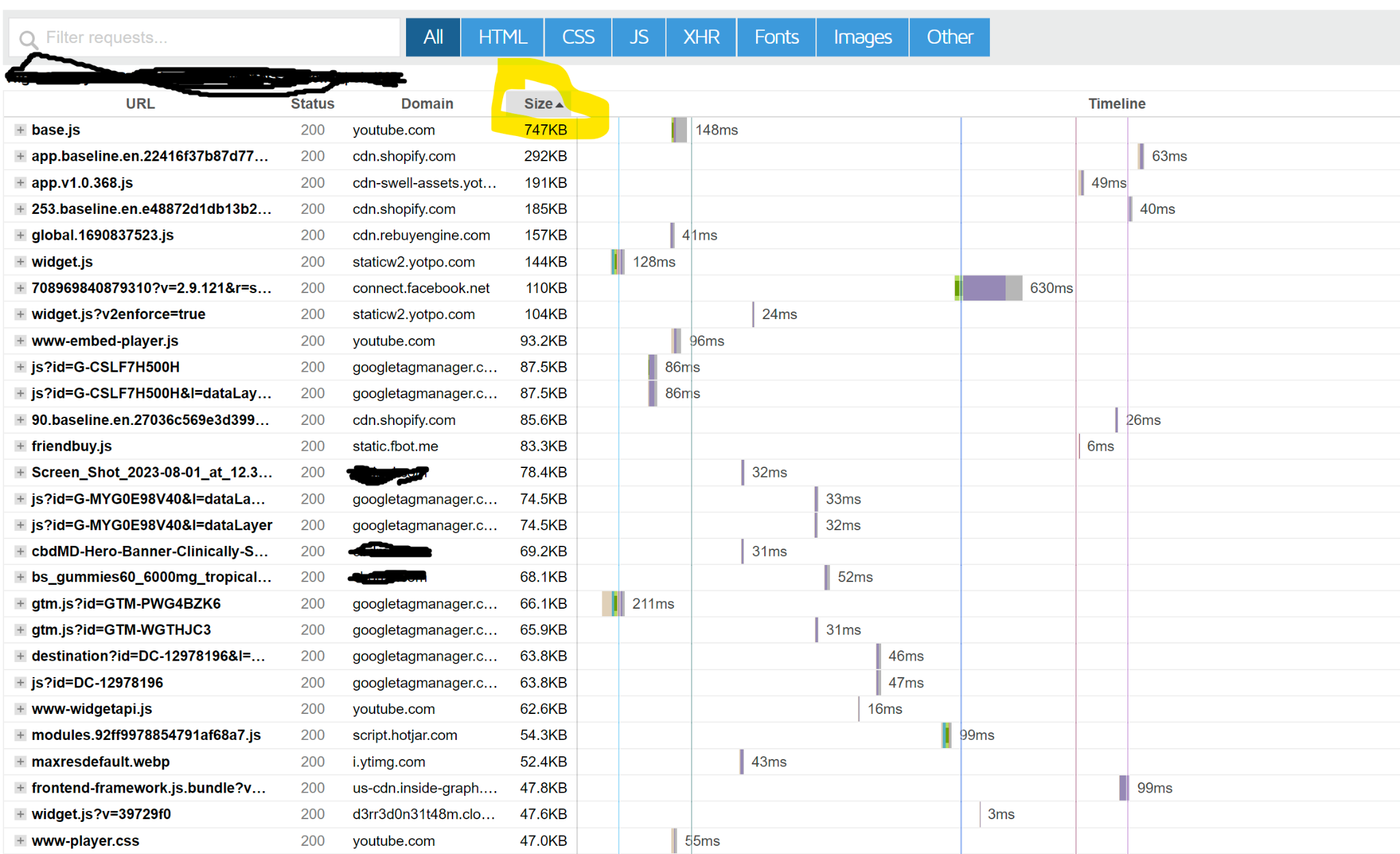Screen dimensions: 1400x854
Task: Show only Fonts requests
Action: [776, 37]
